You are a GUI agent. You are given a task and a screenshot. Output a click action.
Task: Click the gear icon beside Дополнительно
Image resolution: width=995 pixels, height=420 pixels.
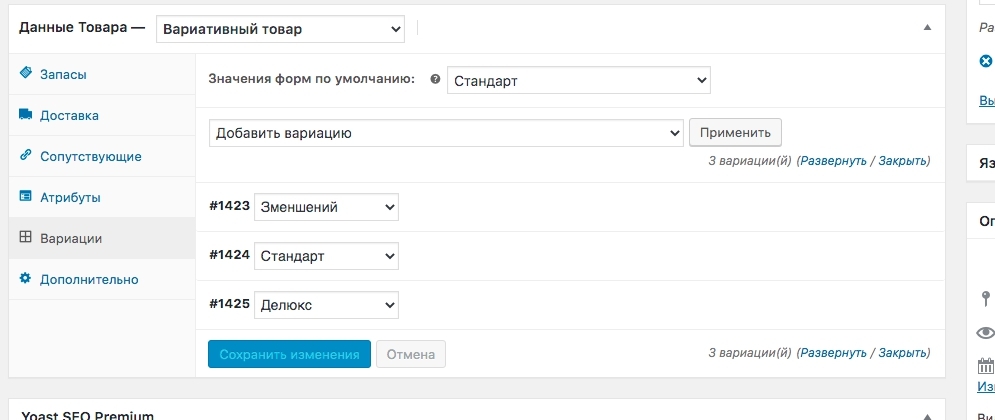pyautogui.click(x=25, y=279)
